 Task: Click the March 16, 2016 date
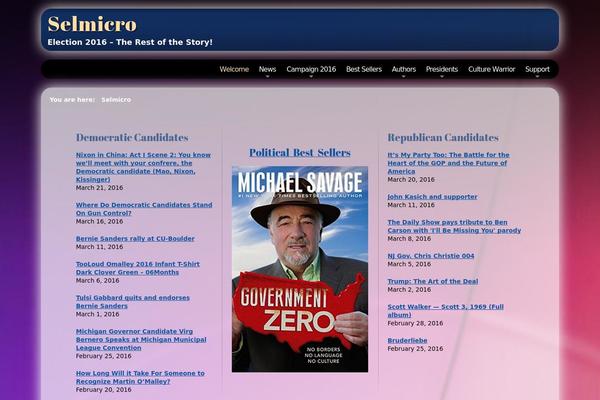tap(99, 221)
